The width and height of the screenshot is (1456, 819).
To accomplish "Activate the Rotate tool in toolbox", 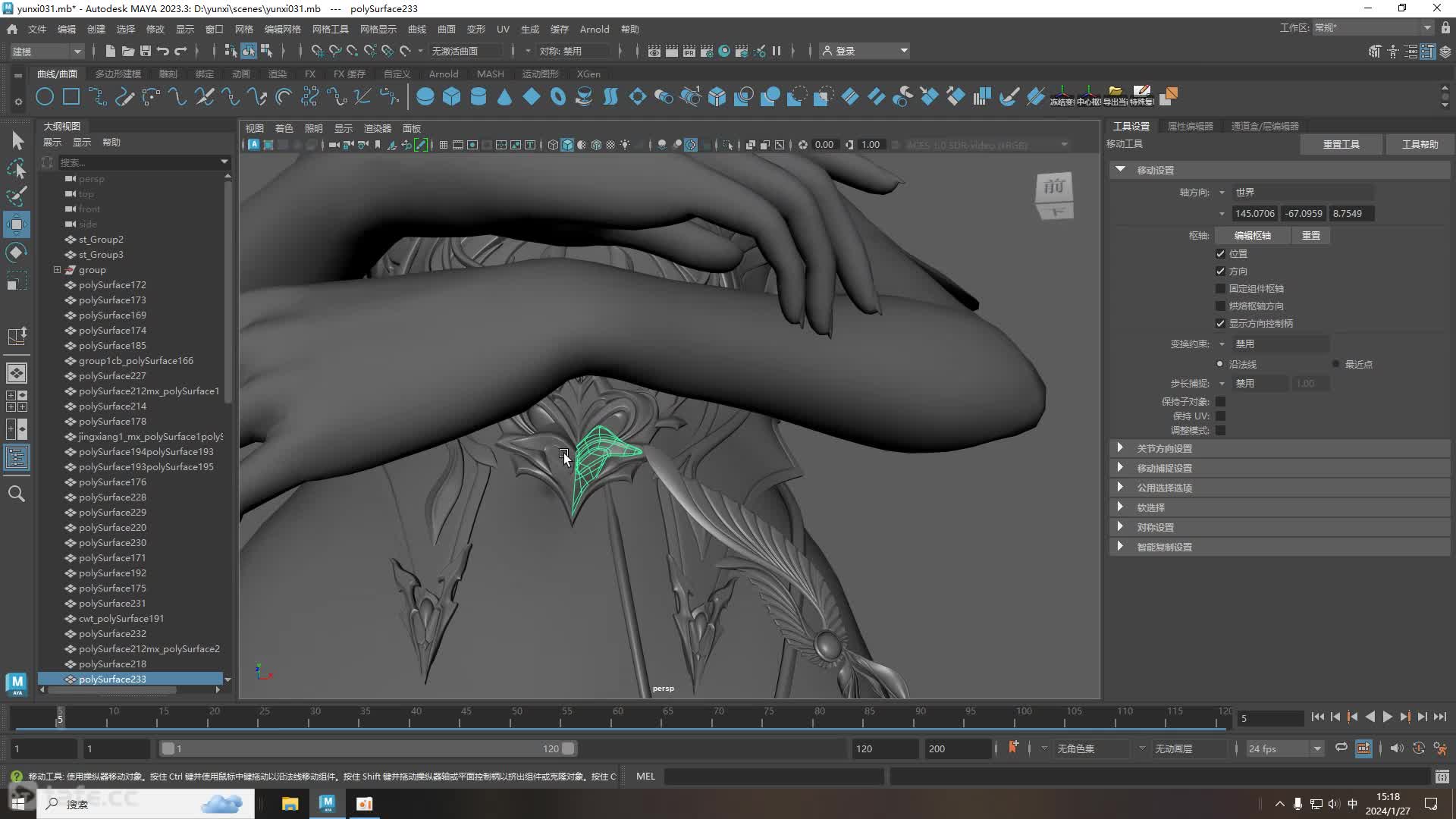I will click(x=17, y=253).
